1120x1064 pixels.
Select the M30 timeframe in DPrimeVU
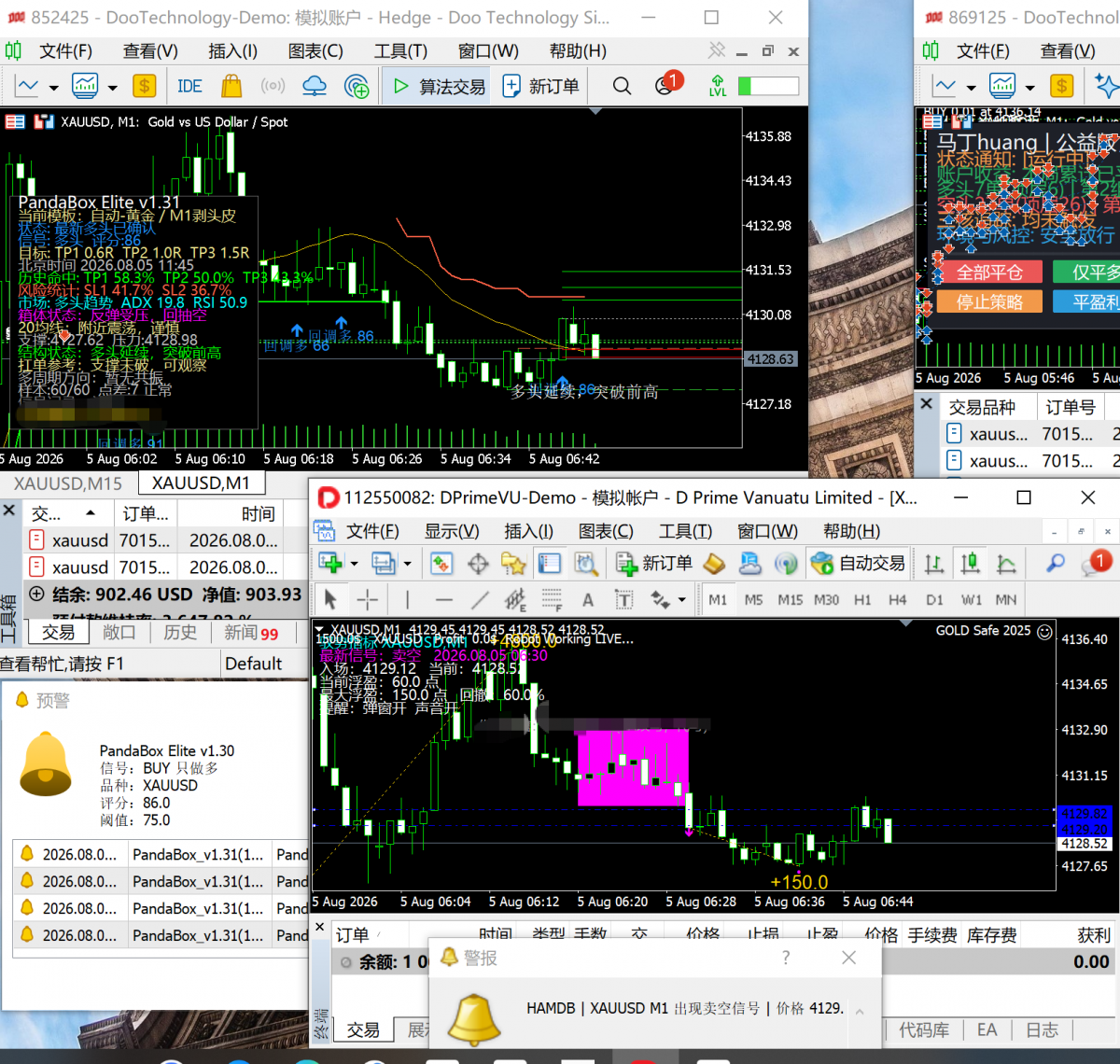click(x=826, y=599)
